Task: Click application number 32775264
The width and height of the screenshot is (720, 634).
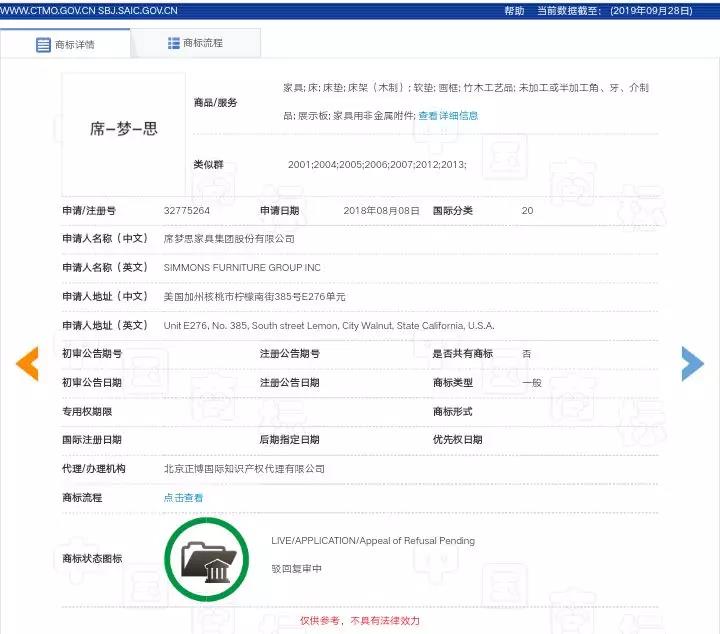Action: tap(187, 211)
